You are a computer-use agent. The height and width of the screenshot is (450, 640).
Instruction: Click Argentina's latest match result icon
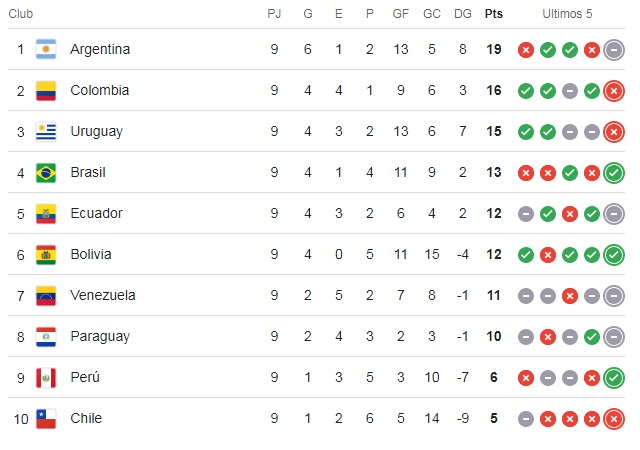614,49
